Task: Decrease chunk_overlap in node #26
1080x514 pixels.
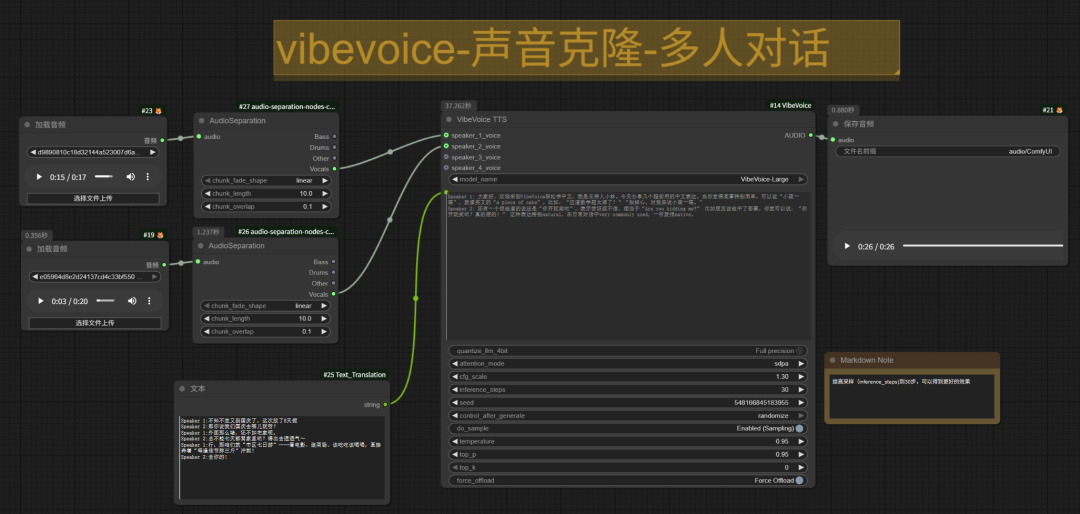Action: pyautogui.click(x=207, y=331)
